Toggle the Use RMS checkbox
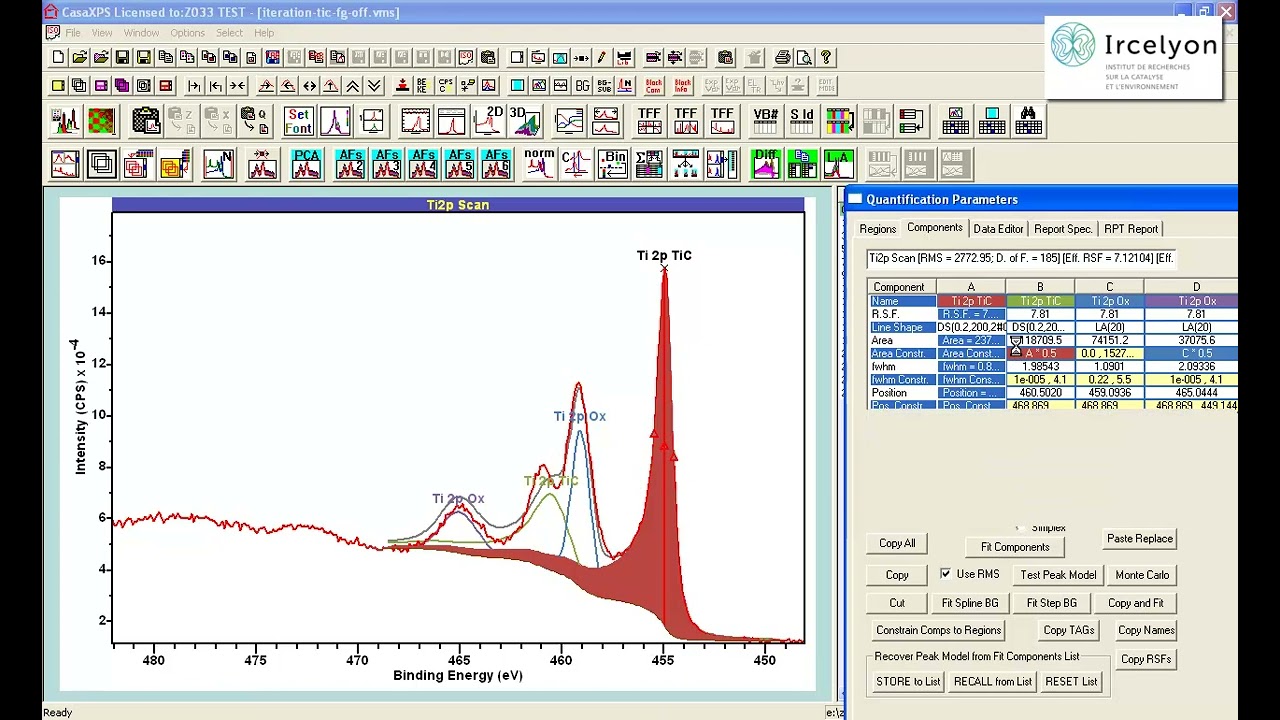The image size is (1280, 720). 946,575
